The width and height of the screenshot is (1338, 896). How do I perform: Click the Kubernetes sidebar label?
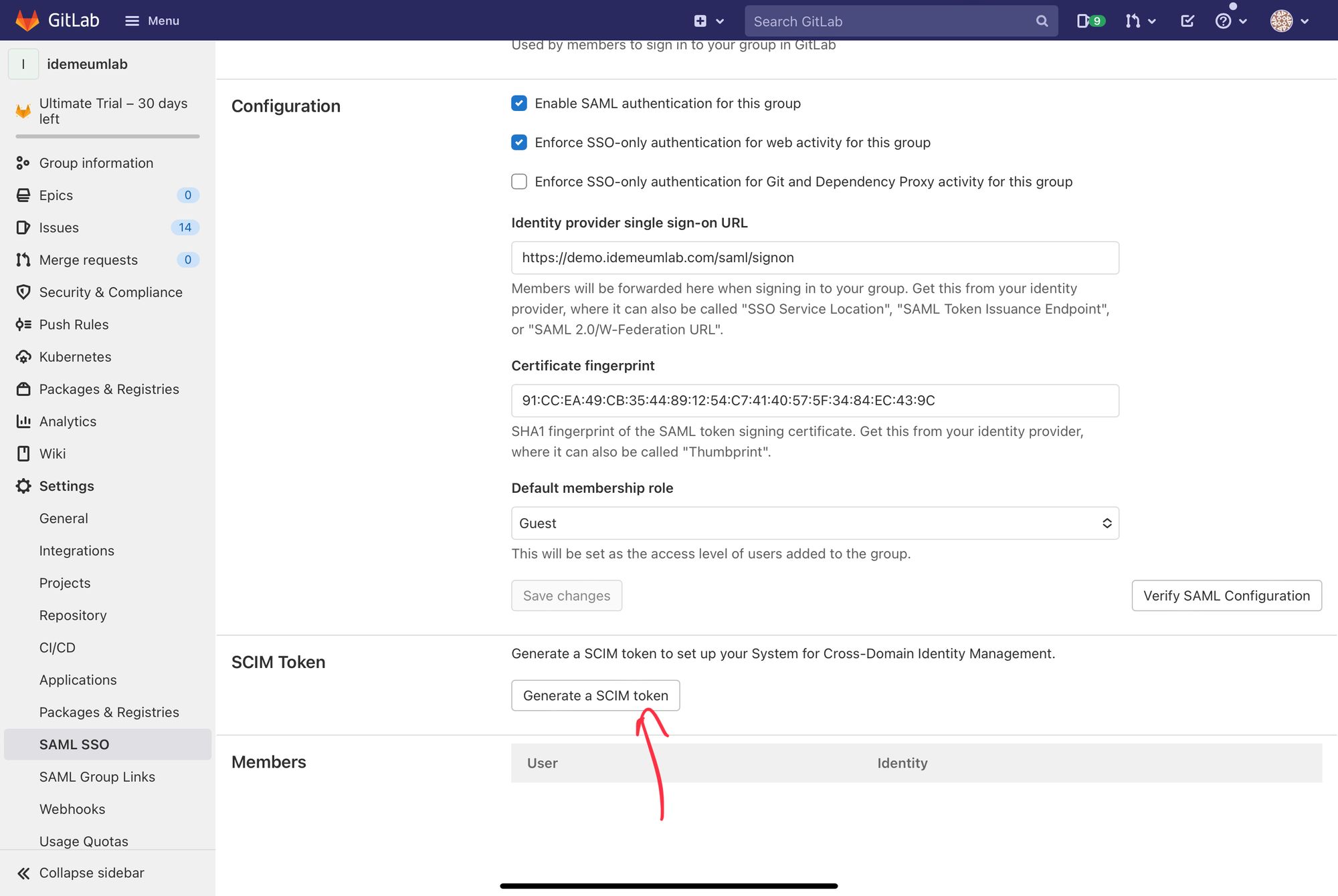(x=75, y=356)
